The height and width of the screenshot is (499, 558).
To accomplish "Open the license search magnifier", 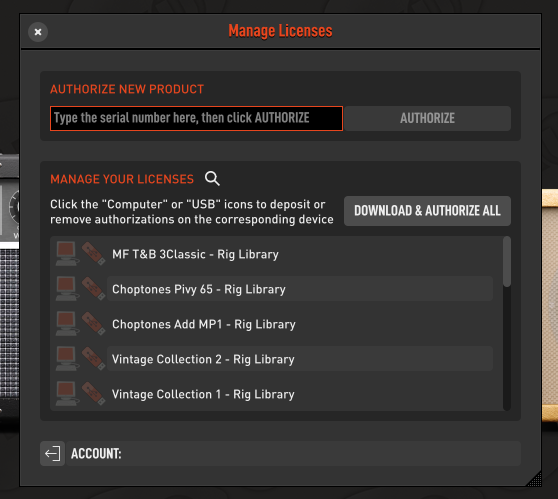I will point(212,178).
